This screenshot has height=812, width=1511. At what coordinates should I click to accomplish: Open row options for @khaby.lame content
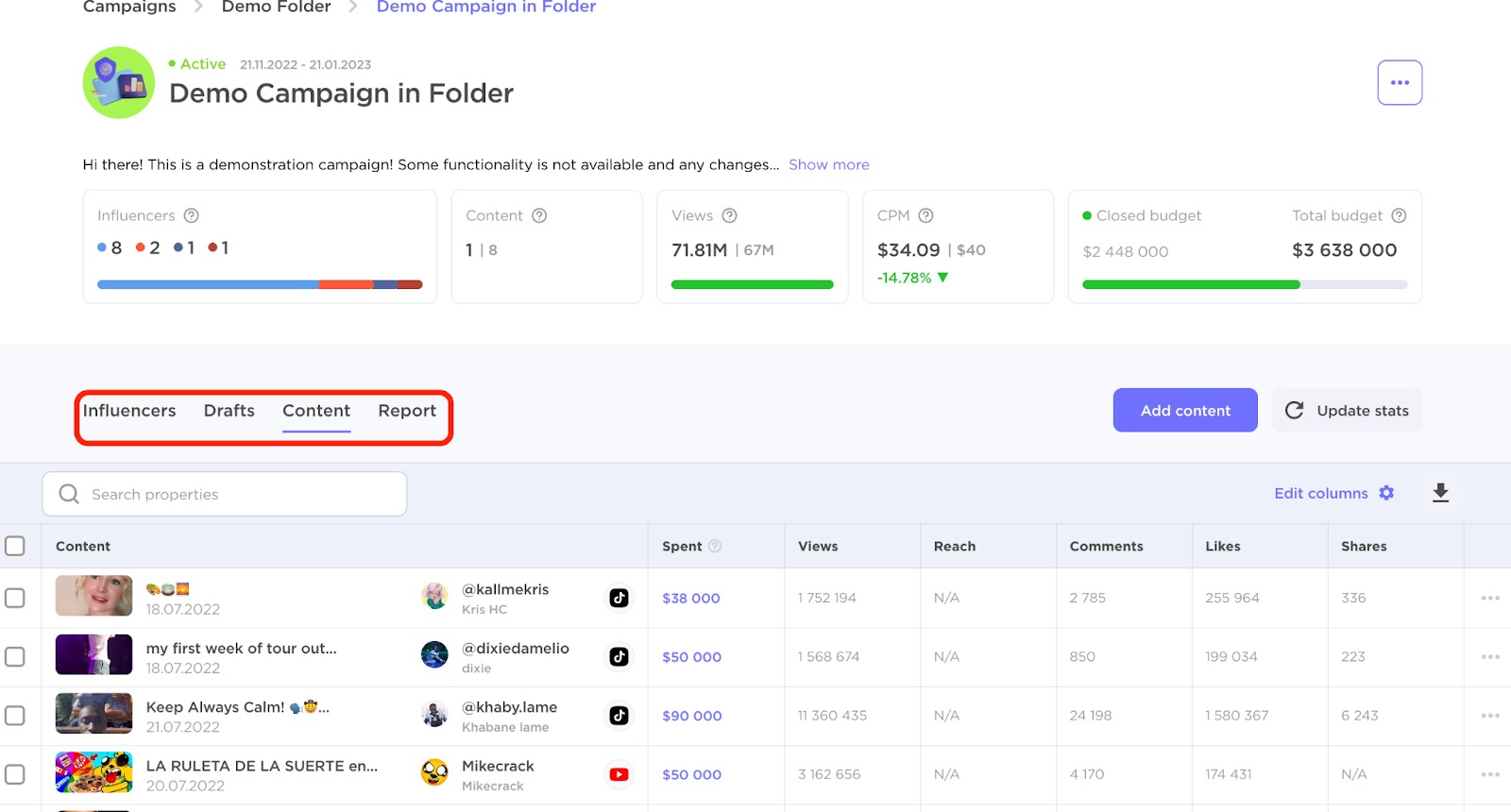pos(1490,716)
